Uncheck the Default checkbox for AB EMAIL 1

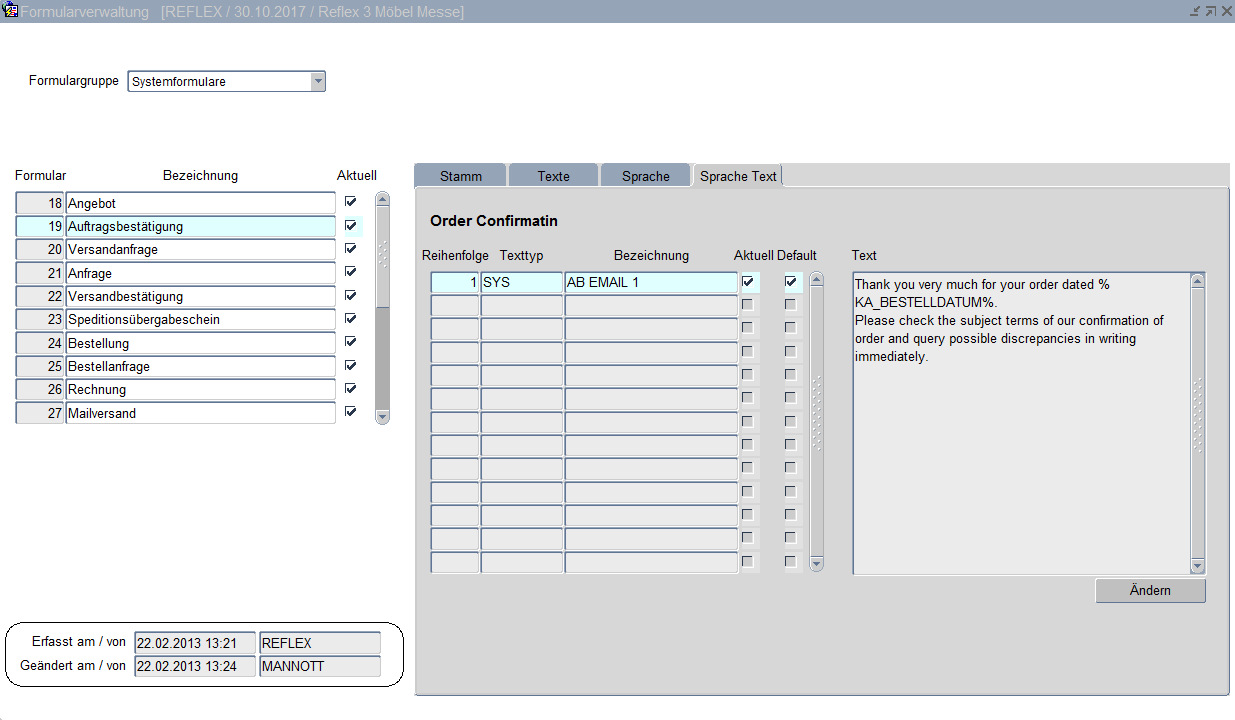791,282
